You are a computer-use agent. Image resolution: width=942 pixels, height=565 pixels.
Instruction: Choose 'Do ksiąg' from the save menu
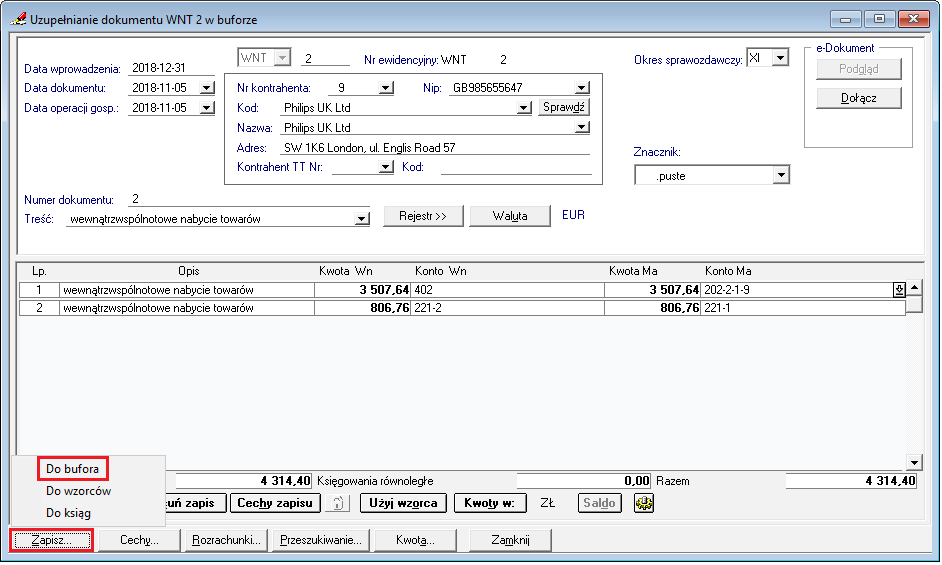[68, 513]
